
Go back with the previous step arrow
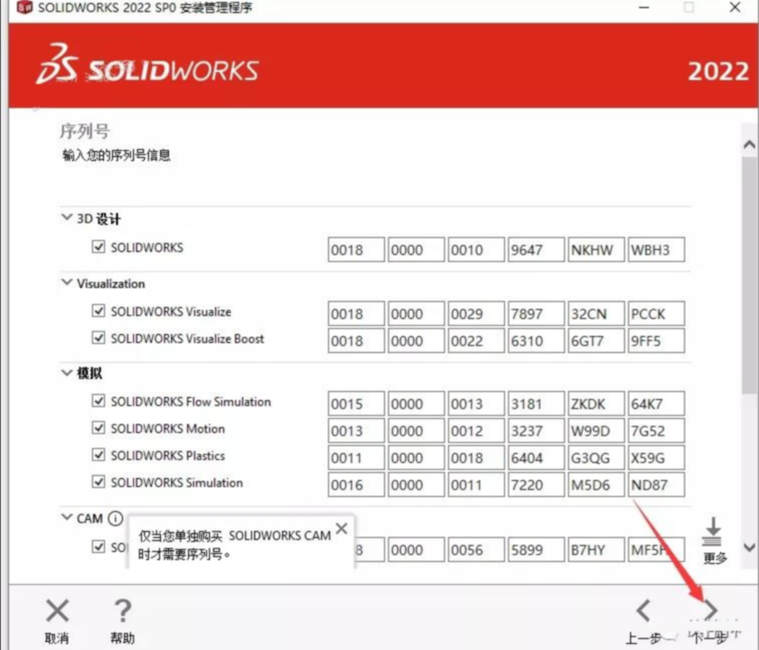(643, 610)
